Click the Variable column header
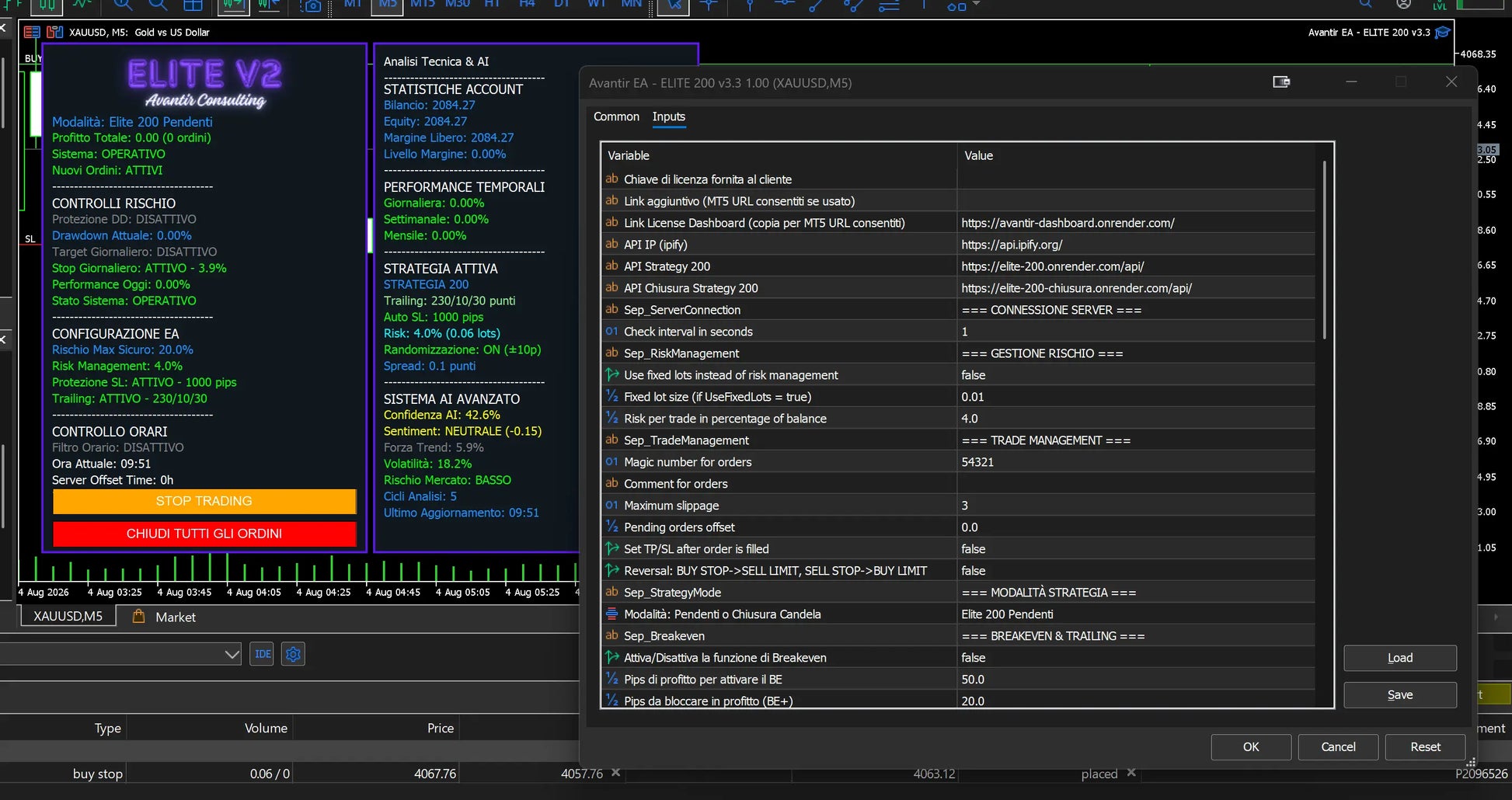Screen dimensions: 1512x800 (779, 155)
